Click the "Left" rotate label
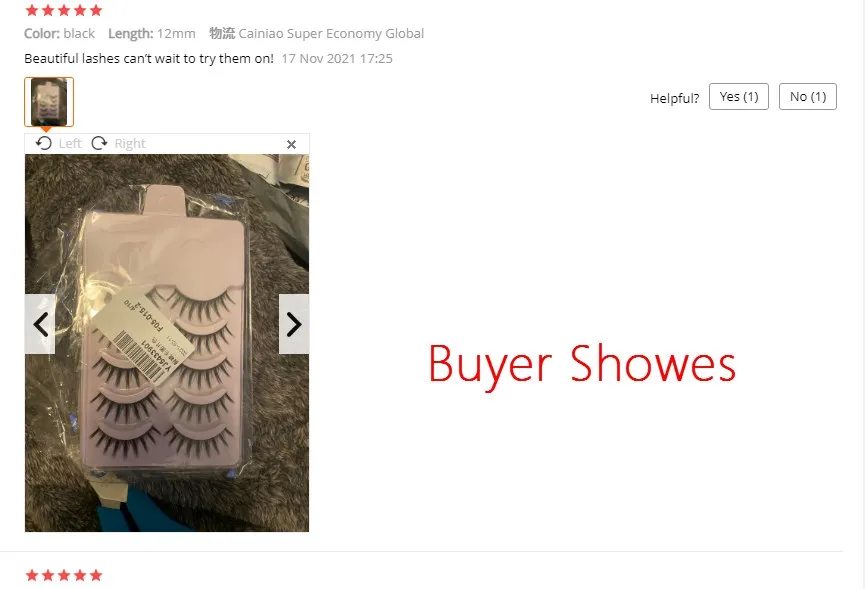 (x=70, y=144)
